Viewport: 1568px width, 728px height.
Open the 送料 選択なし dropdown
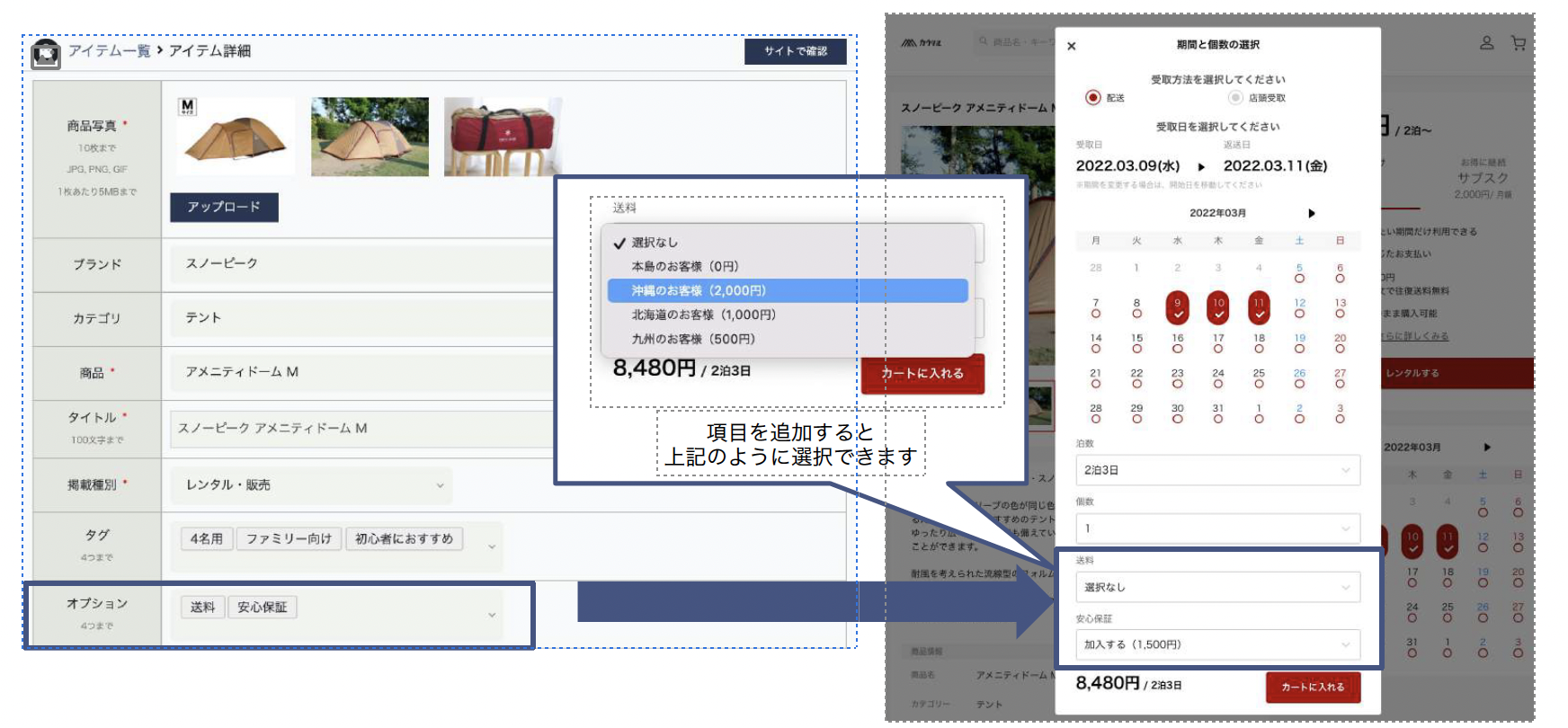[x=1217, y=587]
